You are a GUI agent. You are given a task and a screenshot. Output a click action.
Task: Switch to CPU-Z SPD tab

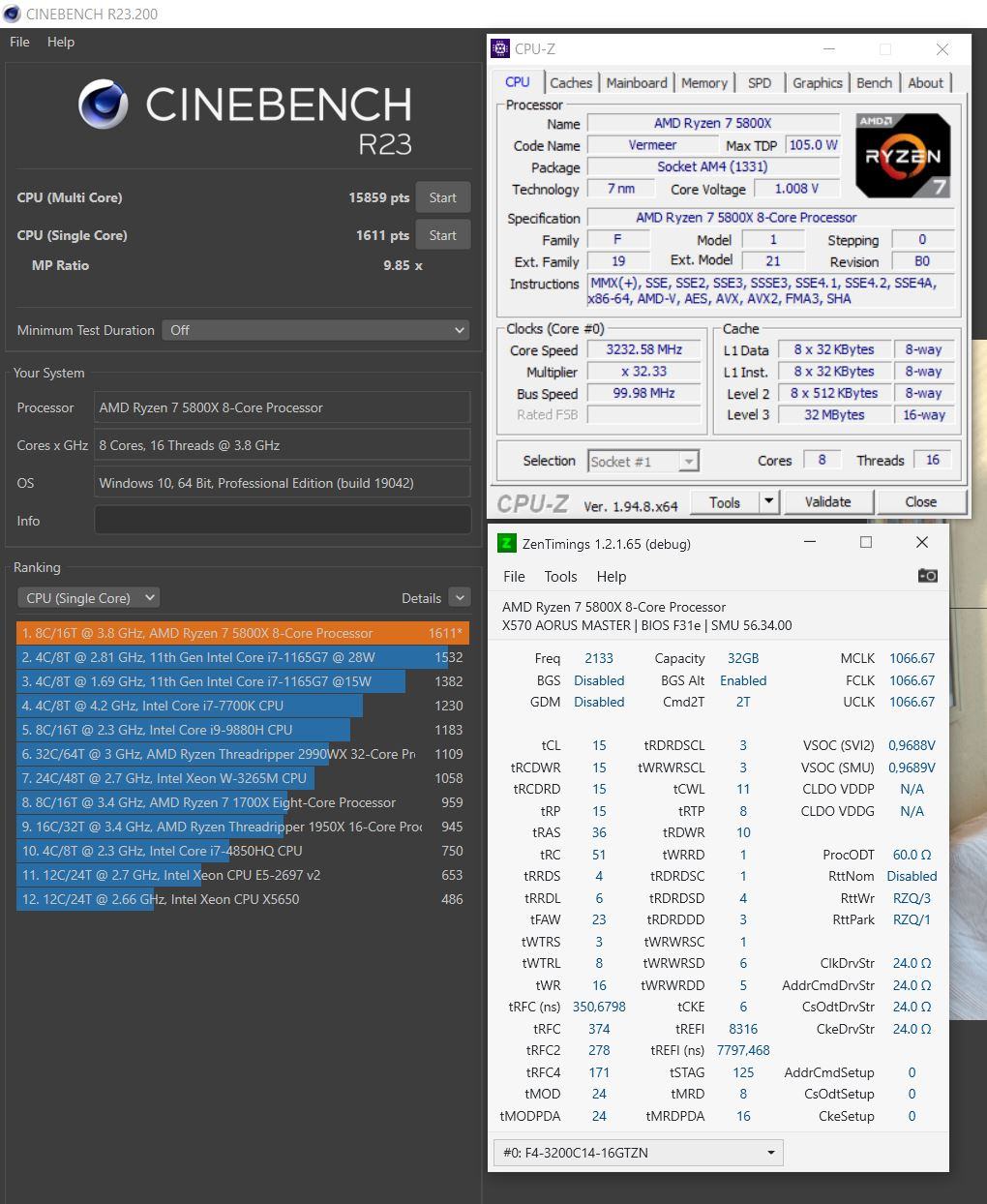click(x=760, y=83)
